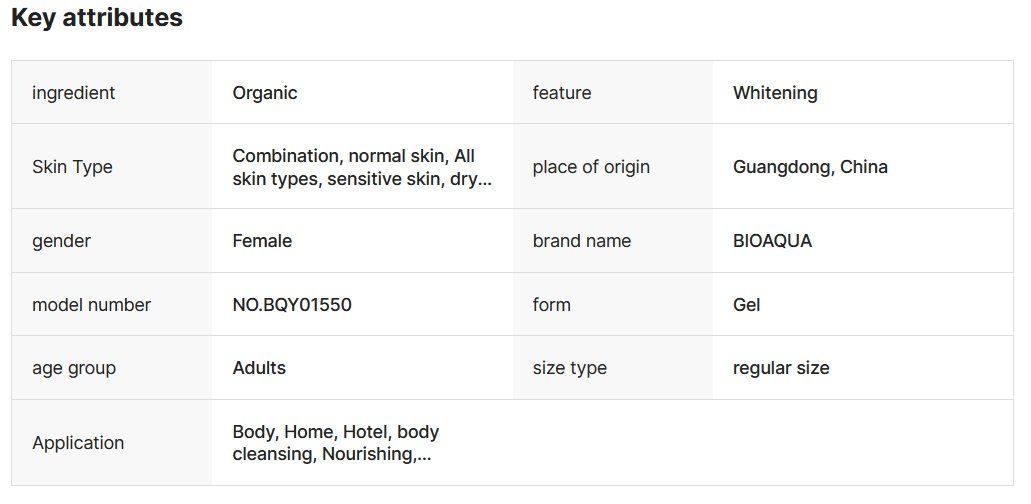The width and height of the screenshot is (1031, 504).
Task: Select the Organic ingredient value
Action: (265, 93)
